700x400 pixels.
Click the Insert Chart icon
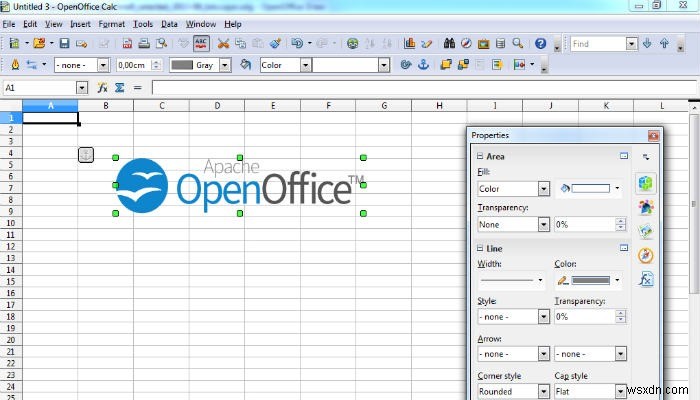409,43
